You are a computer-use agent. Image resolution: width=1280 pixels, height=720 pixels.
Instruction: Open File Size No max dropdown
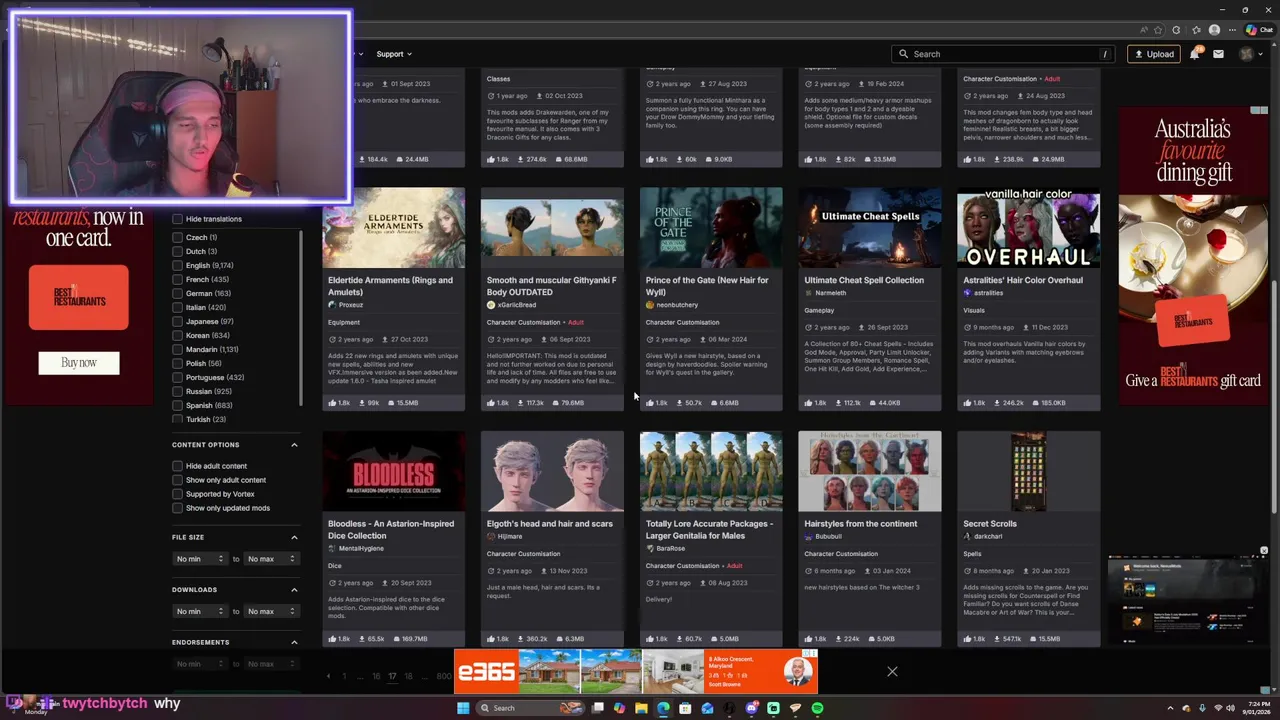coord(271,559)
